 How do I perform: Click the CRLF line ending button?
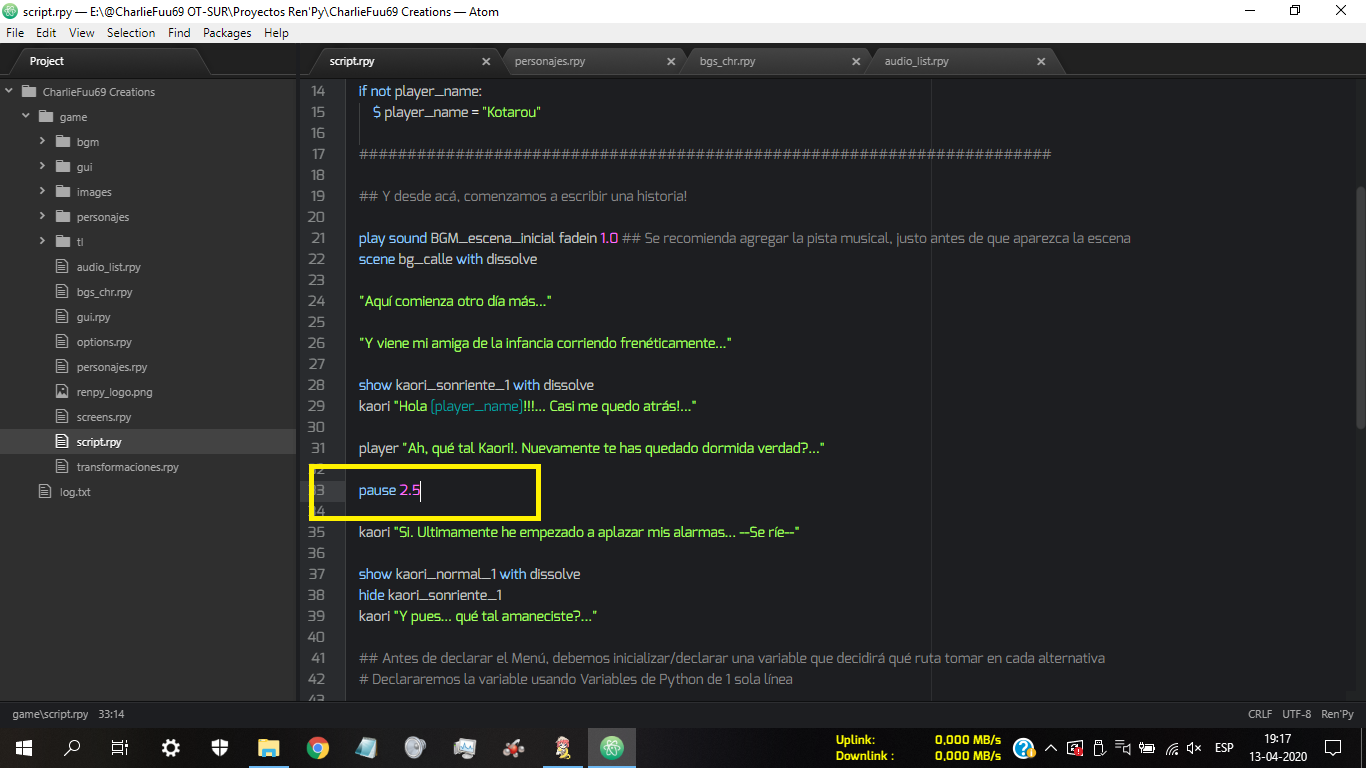(1260, 714)
